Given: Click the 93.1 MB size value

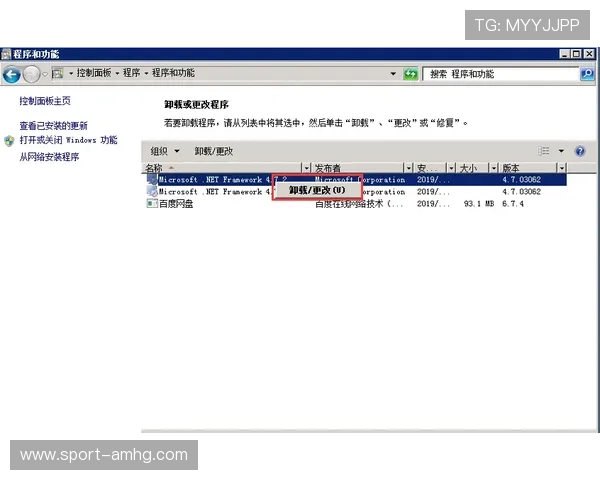Looking at the screenshot, I should (479, 204).
